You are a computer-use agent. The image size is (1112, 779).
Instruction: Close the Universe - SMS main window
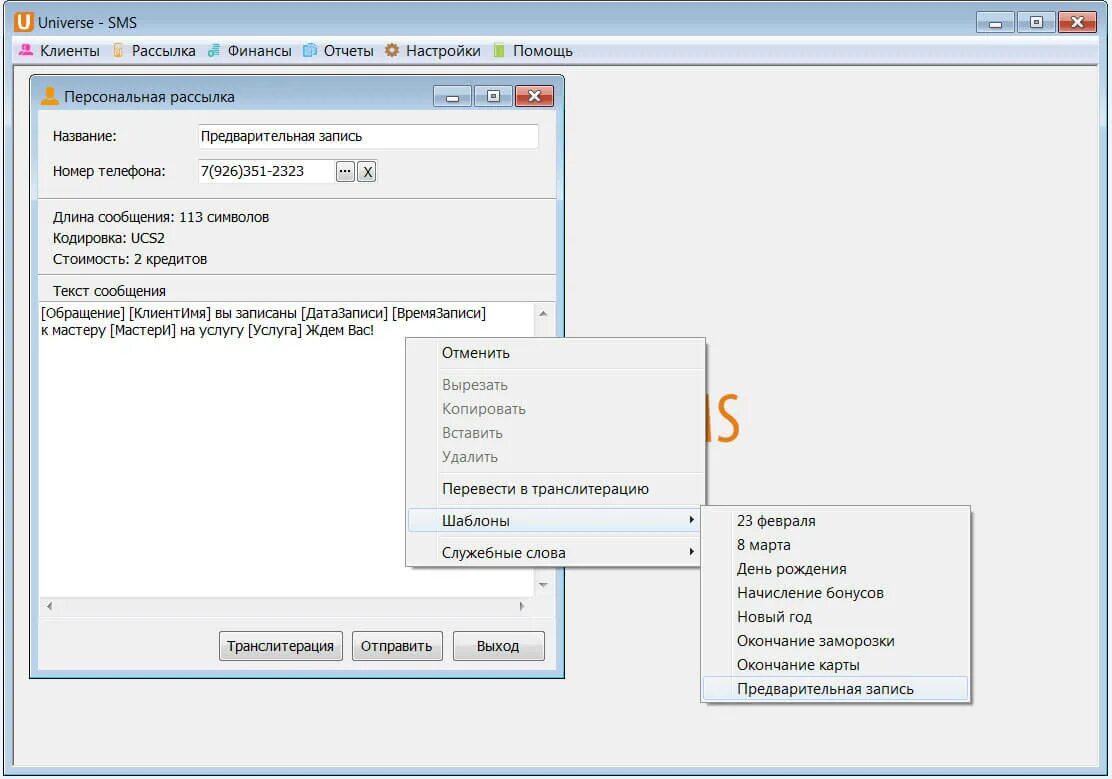tap(1077, 22)
